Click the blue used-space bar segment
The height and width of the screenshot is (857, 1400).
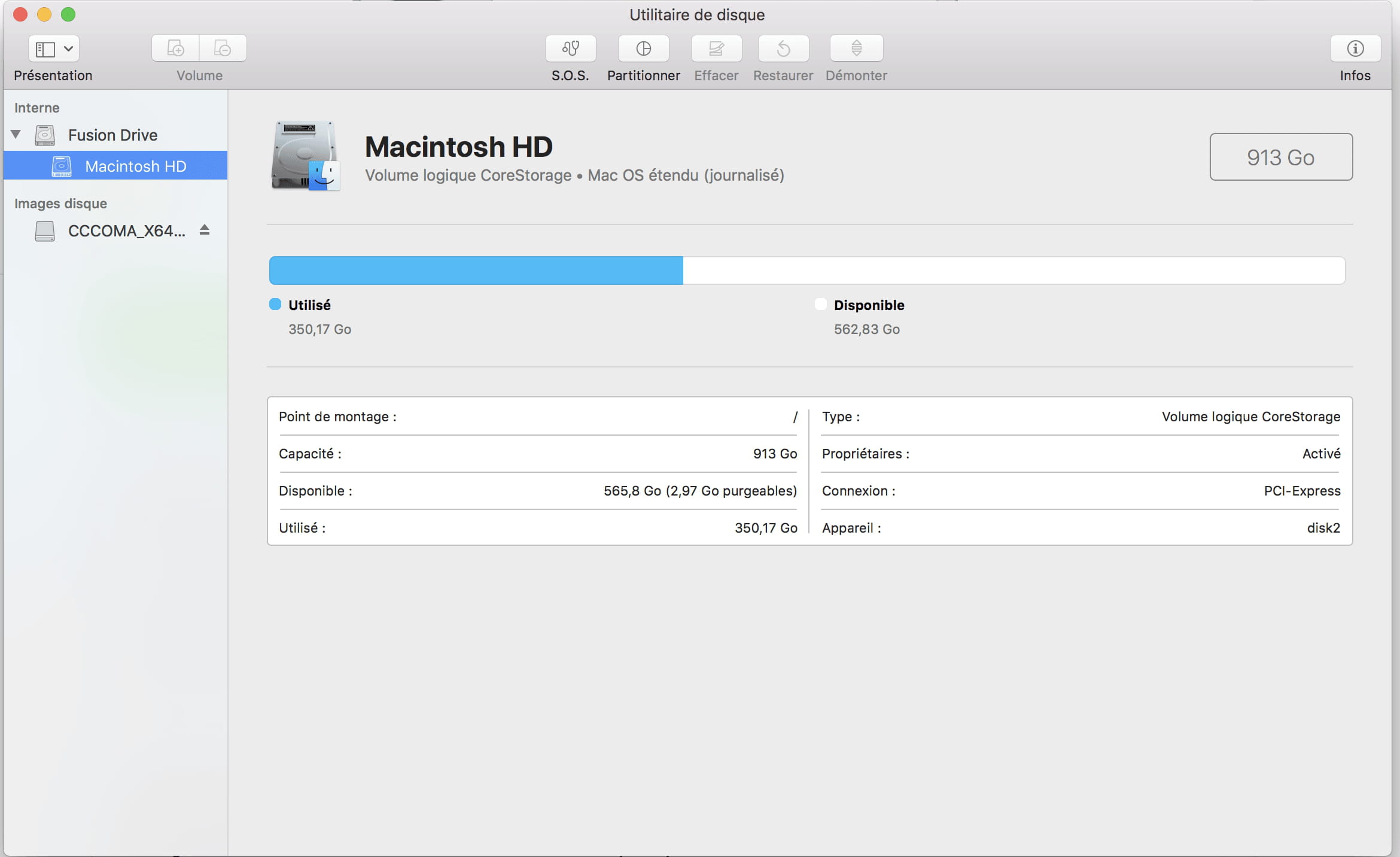click(x=476, y=271)
